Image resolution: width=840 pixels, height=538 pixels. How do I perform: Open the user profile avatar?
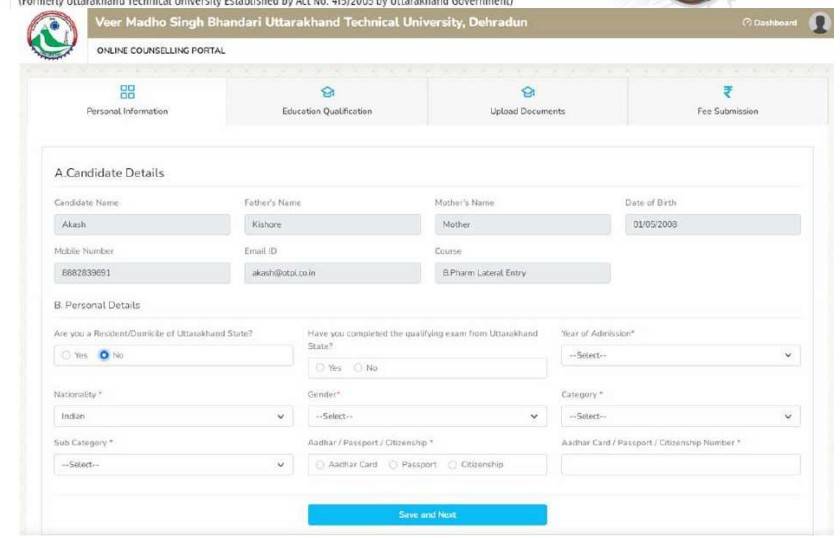820,23
